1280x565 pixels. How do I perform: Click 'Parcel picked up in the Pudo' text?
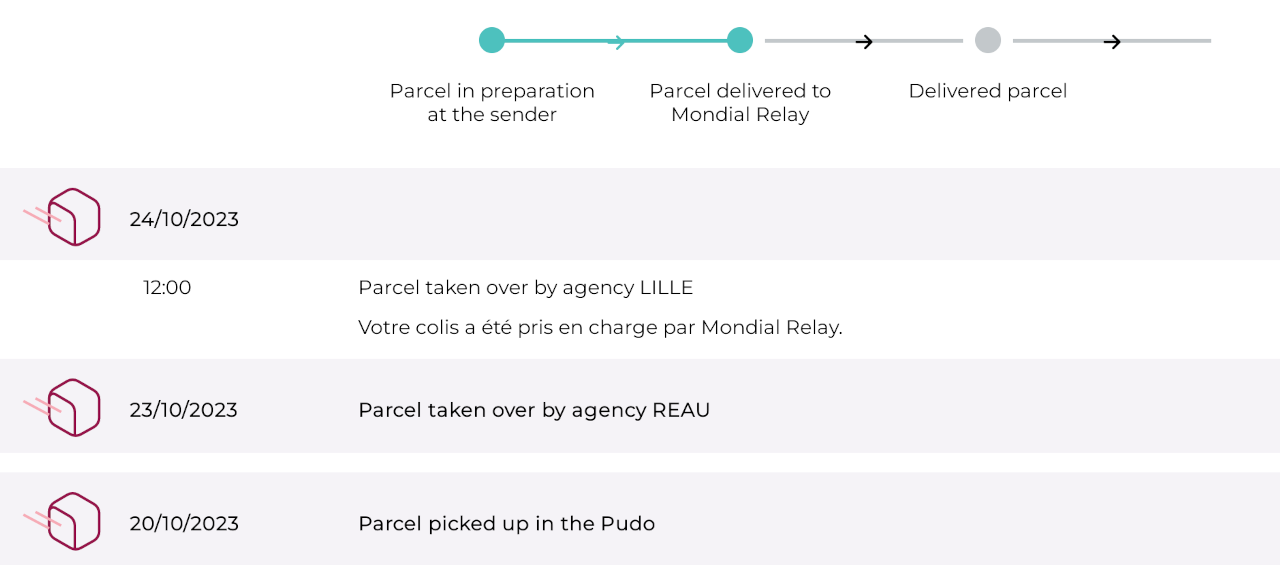(x=507, y=524)
